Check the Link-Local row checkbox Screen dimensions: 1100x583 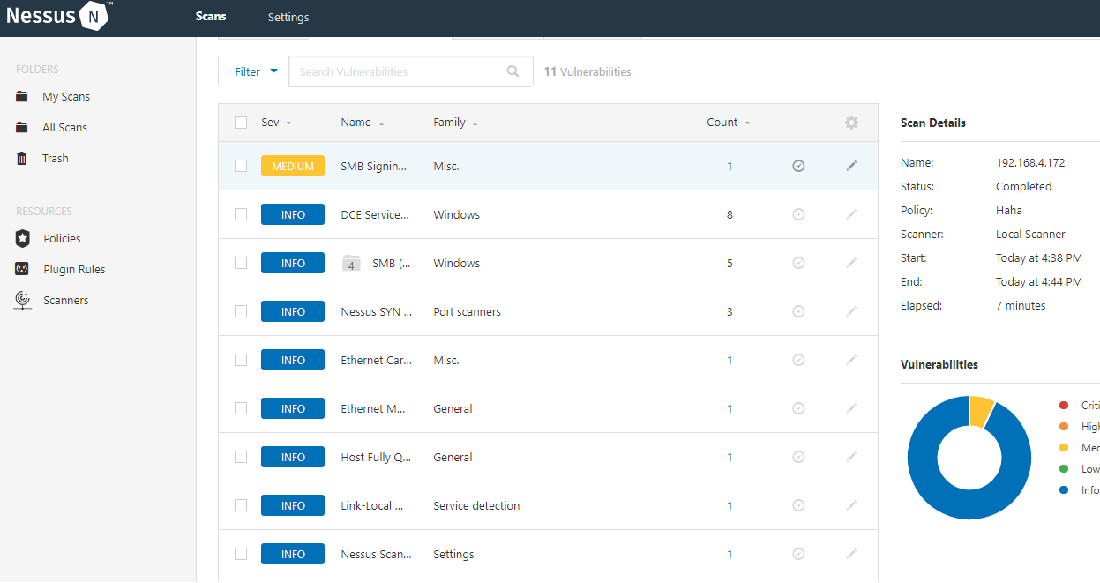click(241, 505)
